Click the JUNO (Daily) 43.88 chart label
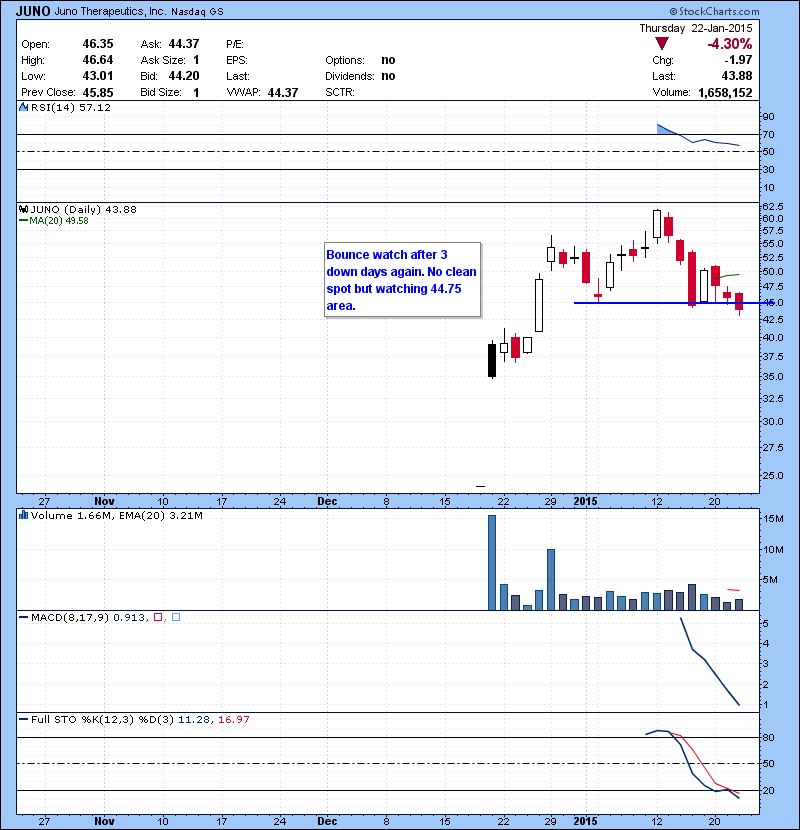Screen dimensions: 800x830 click(x=83, y=209)
